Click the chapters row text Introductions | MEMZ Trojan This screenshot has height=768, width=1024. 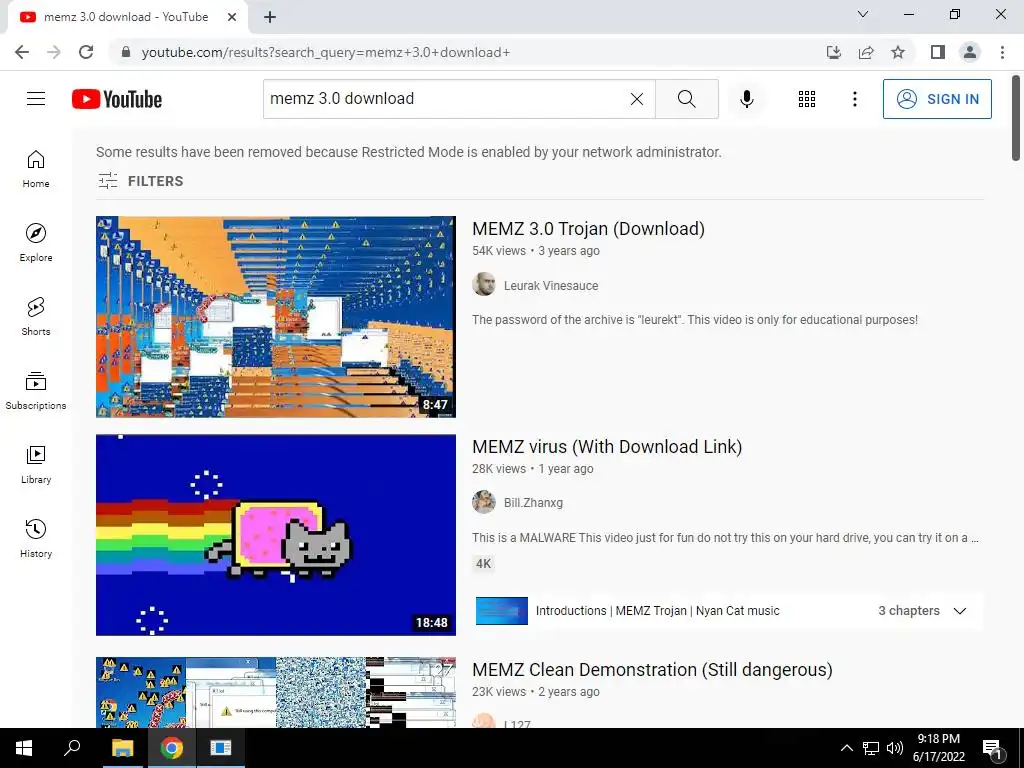click(x=658, y=611)
